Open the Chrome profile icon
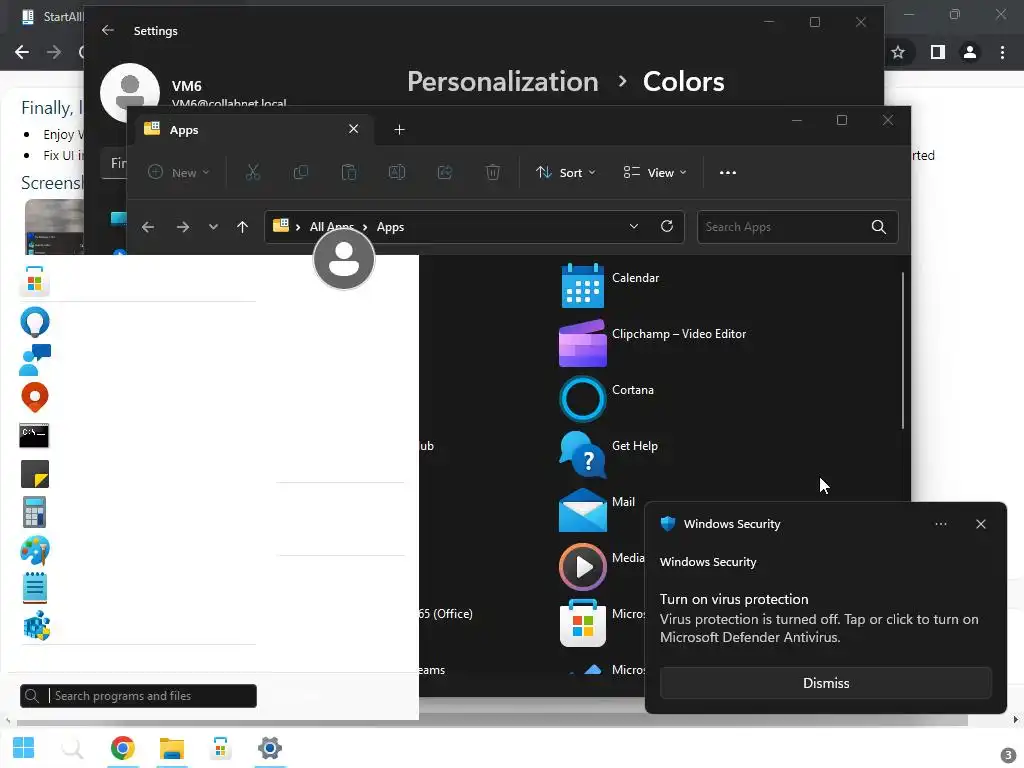Viewport: 1024px width, 768px height. click(x=970, y=52)
